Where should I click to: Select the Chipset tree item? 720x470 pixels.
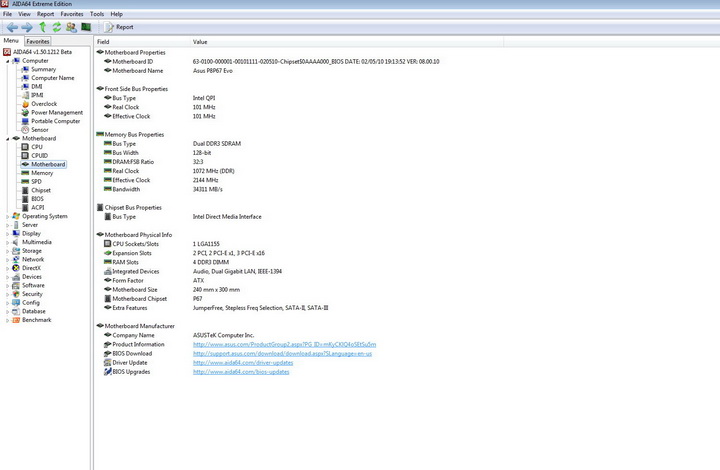coord(41,190)
